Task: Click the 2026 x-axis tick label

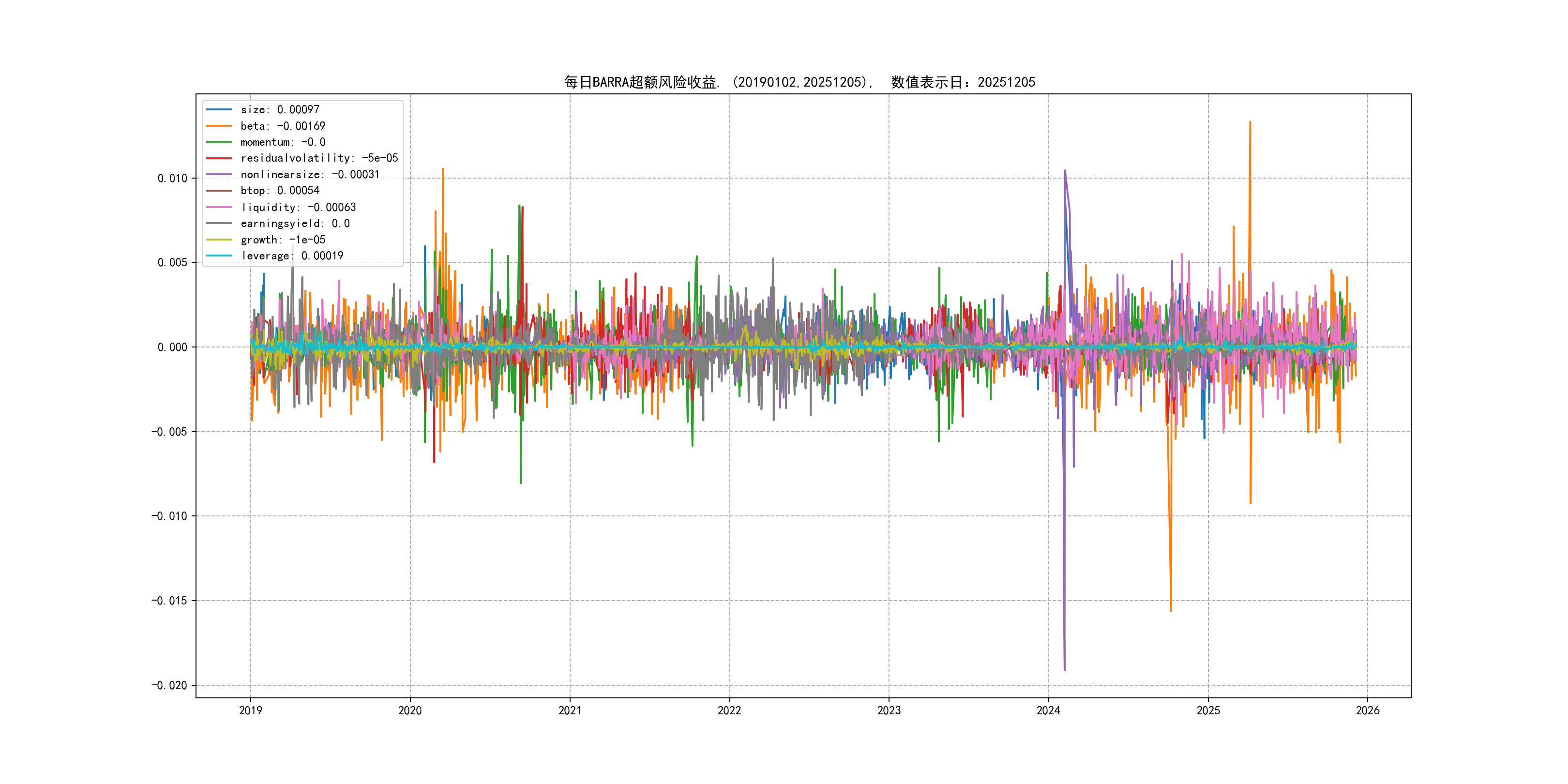Action: click(x=1367, y=710)
